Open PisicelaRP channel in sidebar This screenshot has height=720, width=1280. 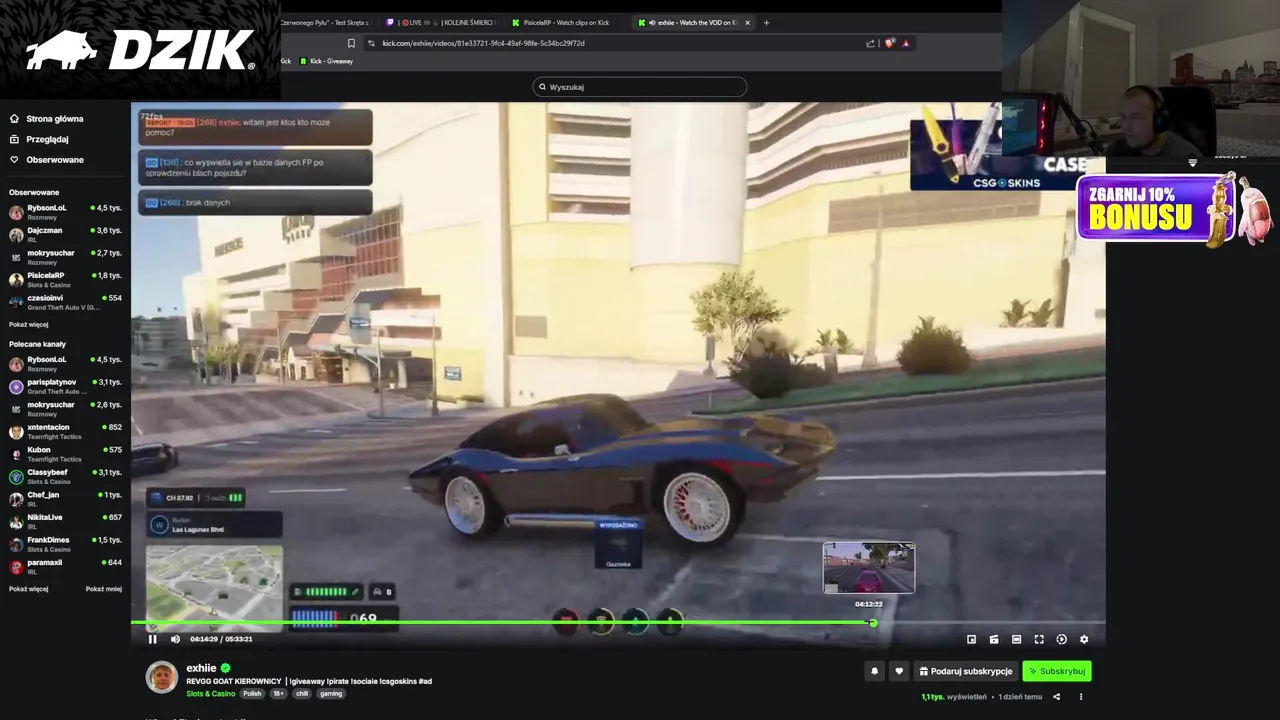click(65, 280)
